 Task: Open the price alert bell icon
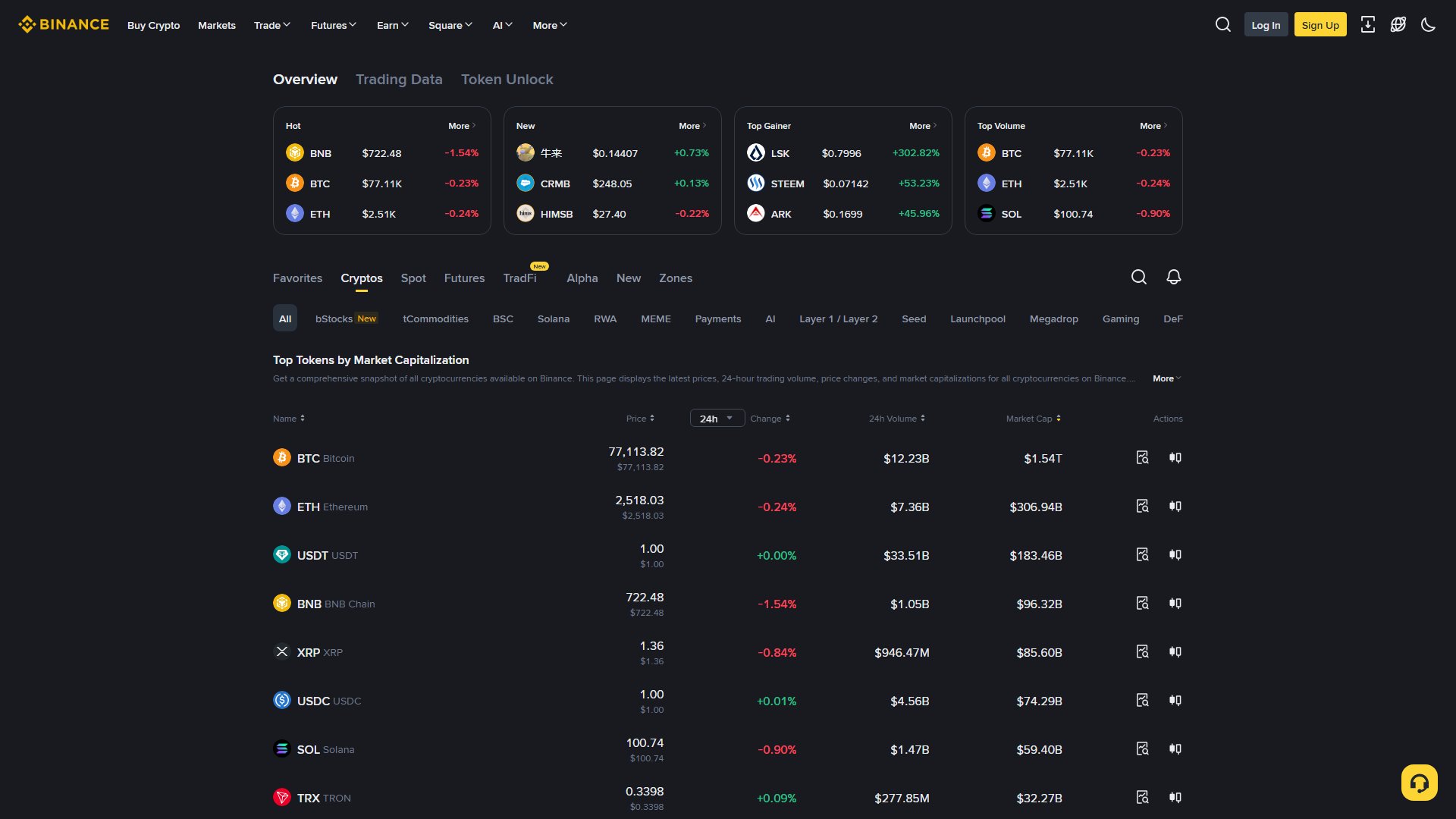coord(1173,277)
